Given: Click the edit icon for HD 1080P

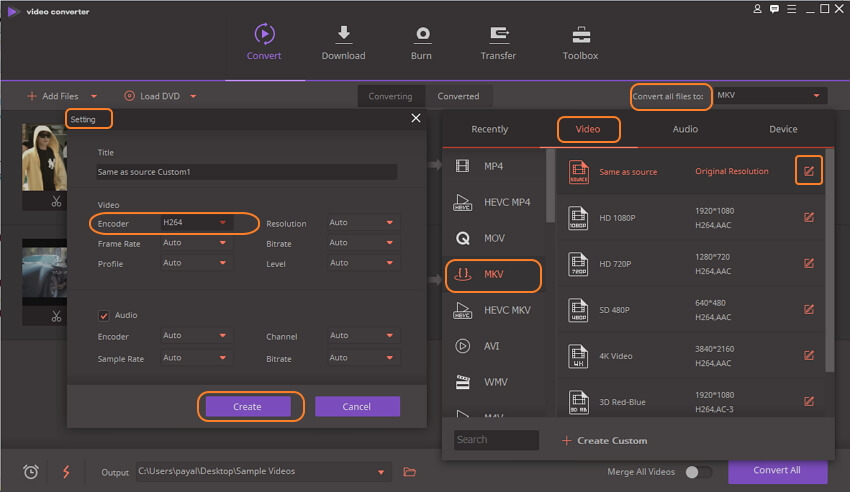Looking at the screenshot, I should point(809,217).
